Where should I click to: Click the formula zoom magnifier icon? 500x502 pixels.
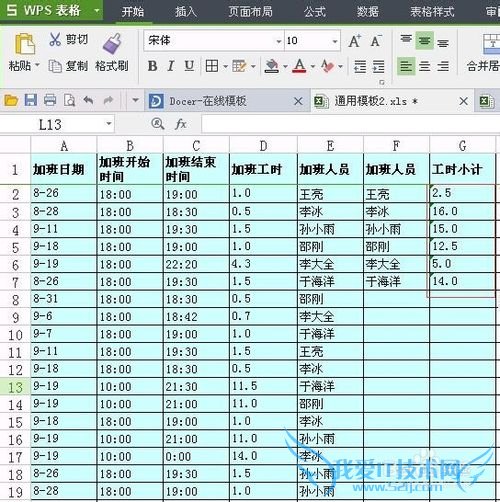(157, 124)
